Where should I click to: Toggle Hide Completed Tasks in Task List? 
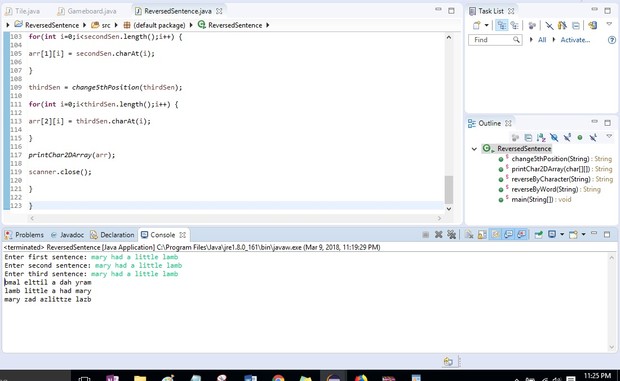tap(549, 26)
